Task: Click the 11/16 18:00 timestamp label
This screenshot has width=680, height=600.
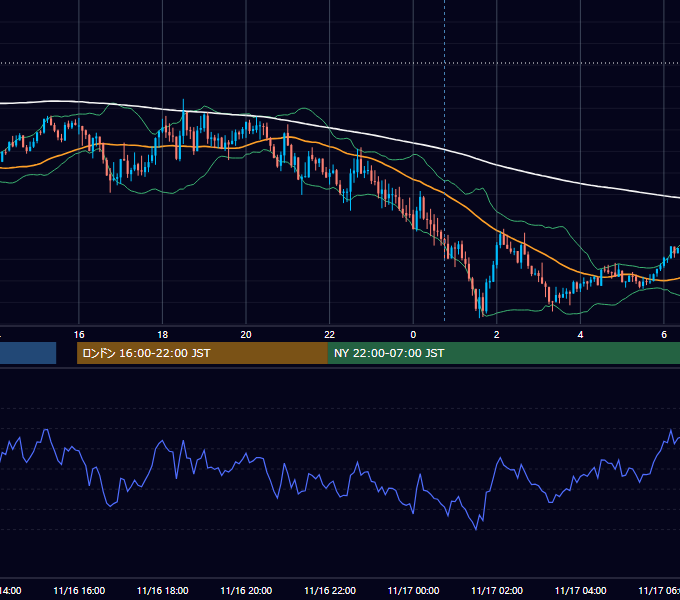Action: pyautogui.click(x=163, y=591)
